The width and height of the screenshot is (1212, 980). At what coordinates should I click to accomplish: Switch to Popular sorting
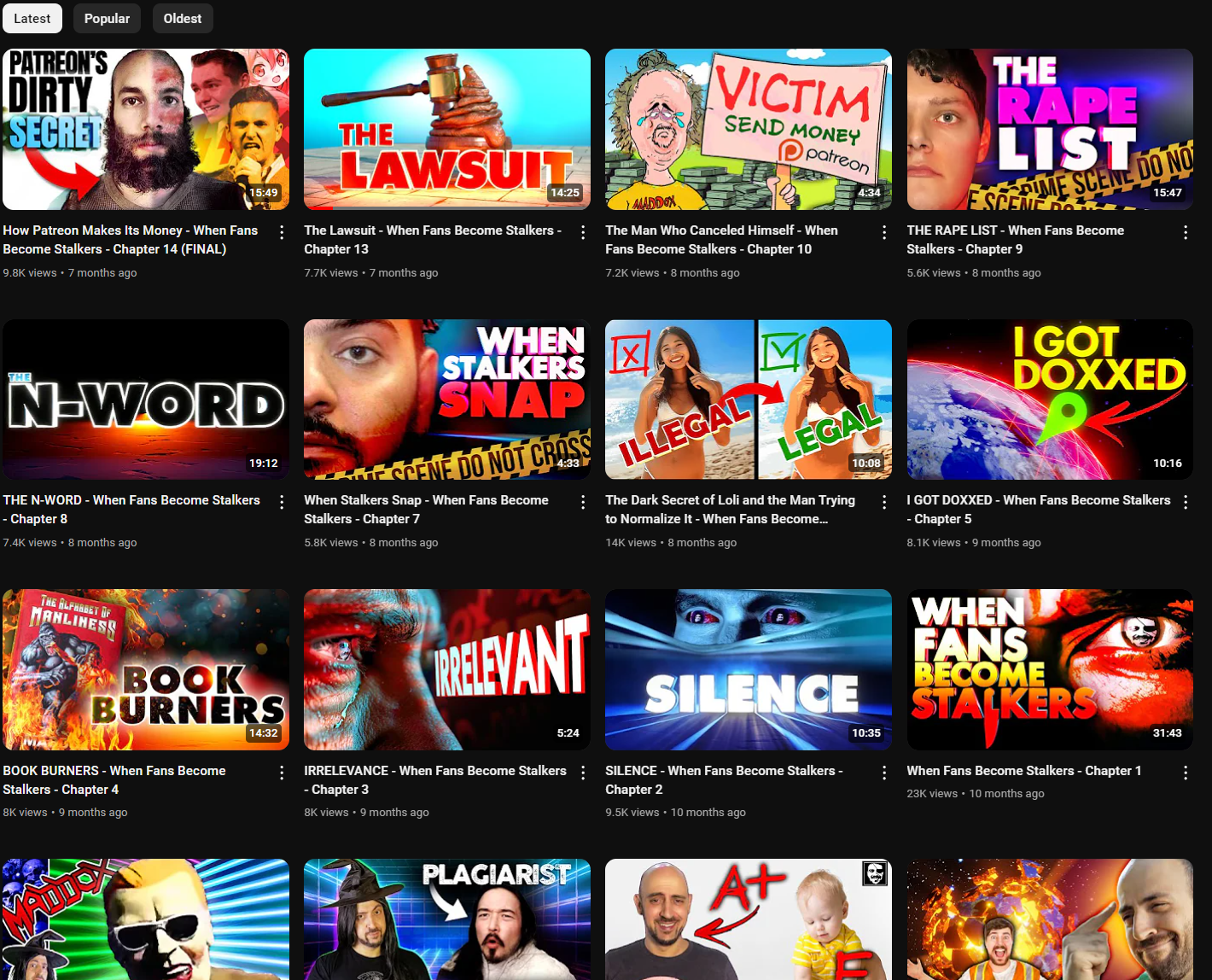point(107,19)
